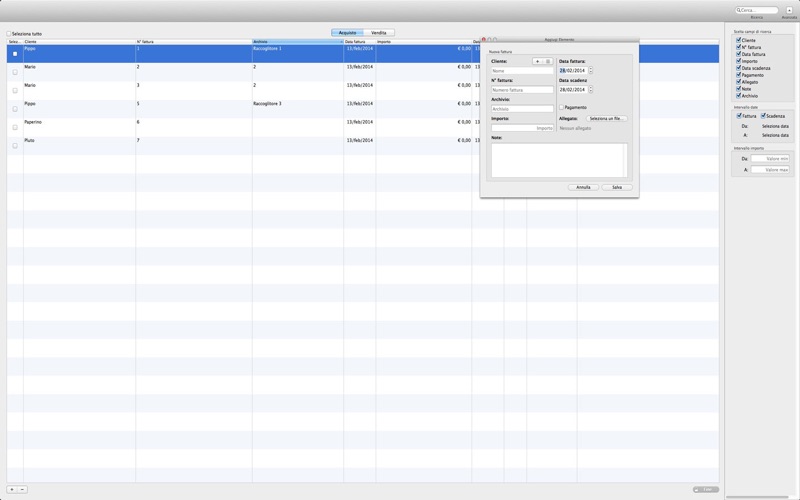
Task: Click the Salva button
Action: [617, 187]
